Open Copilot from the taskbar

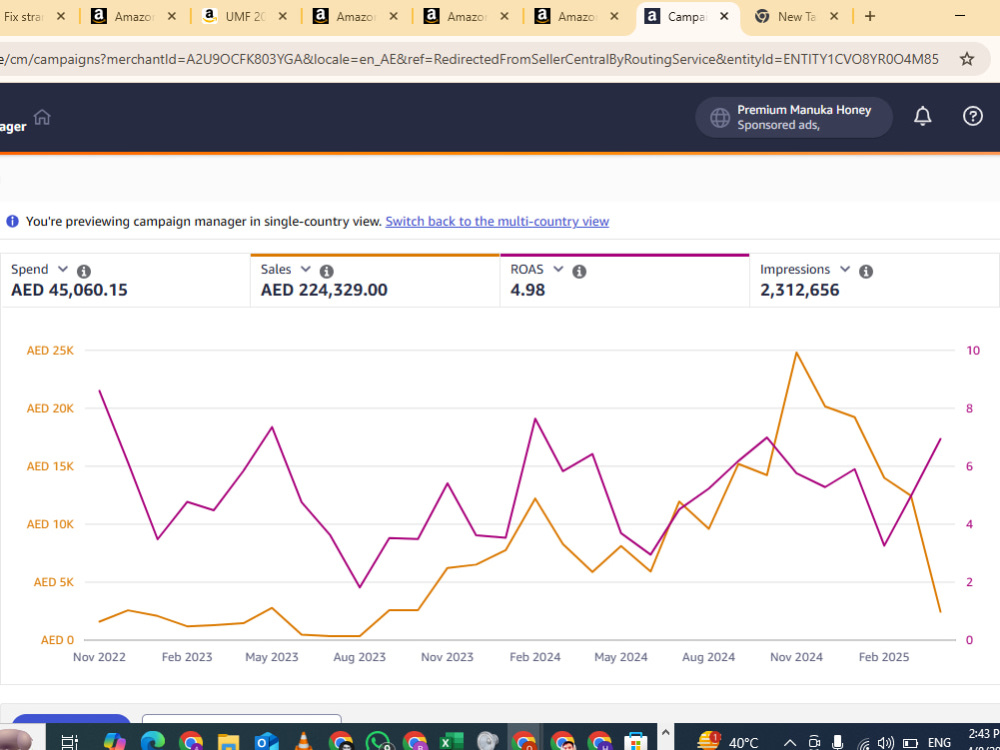pyautogui.click(x=115, y=741)
